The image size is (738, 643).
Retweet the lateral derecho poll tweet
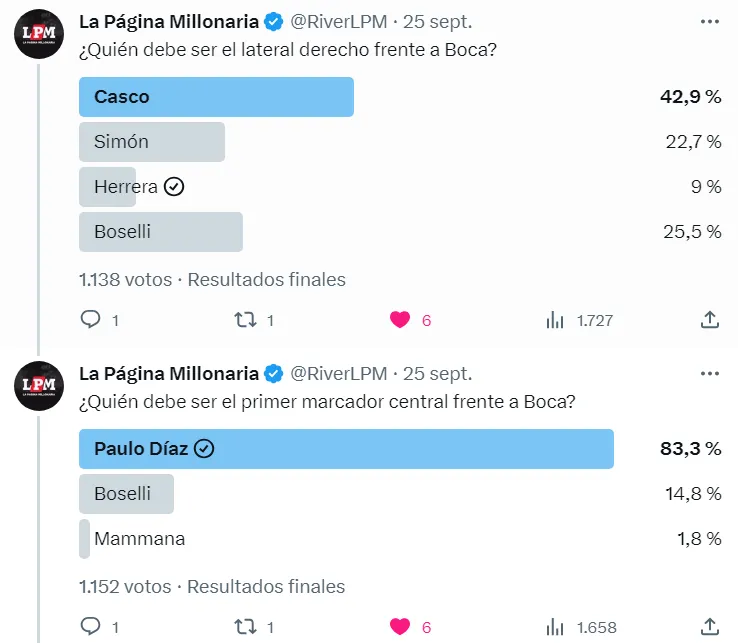245,320
